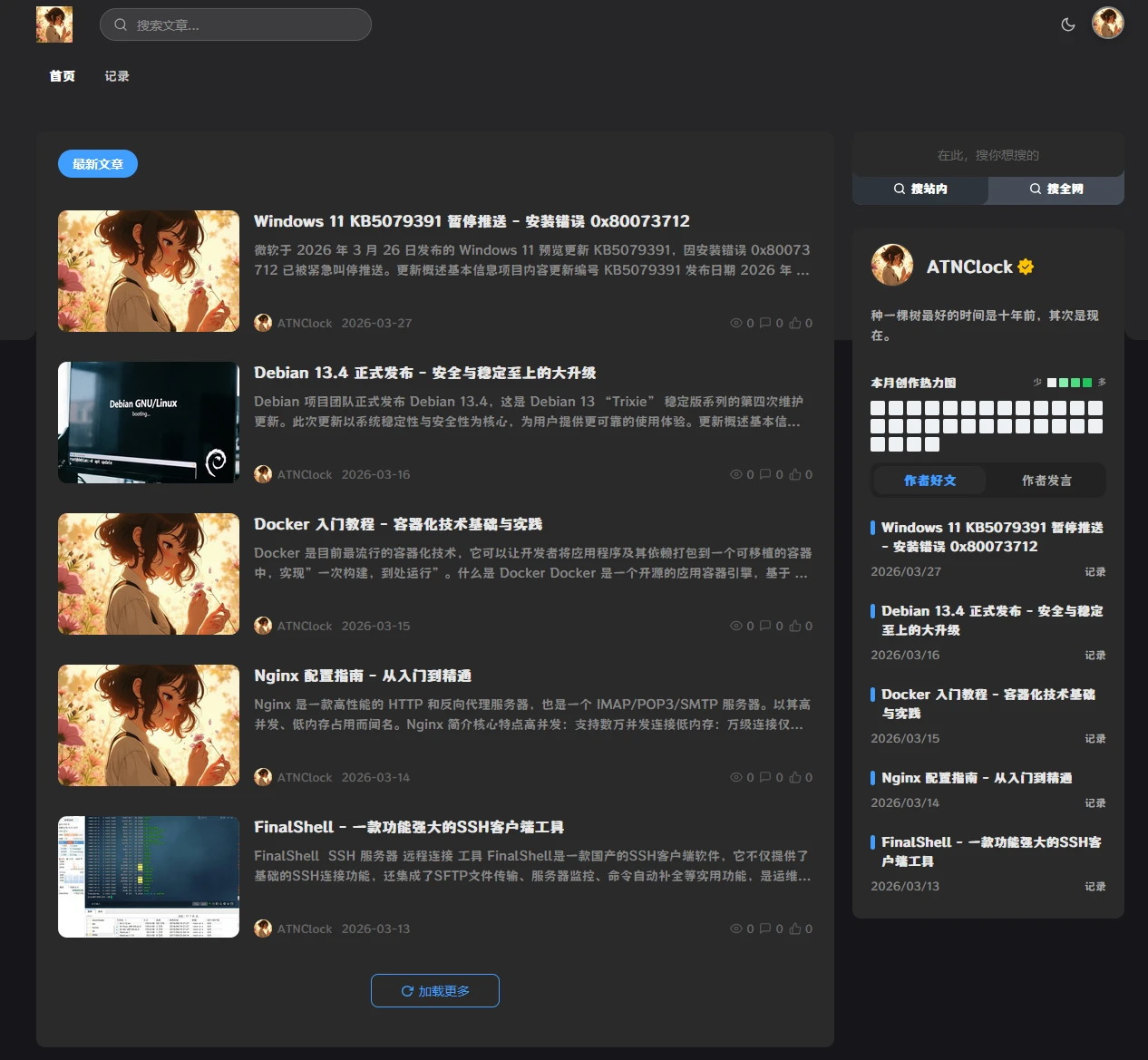Open sidebar Nginx 配置指南 post link
Screen dimensions: 1148x1060
pyautogui.click(x=977, y=778)
